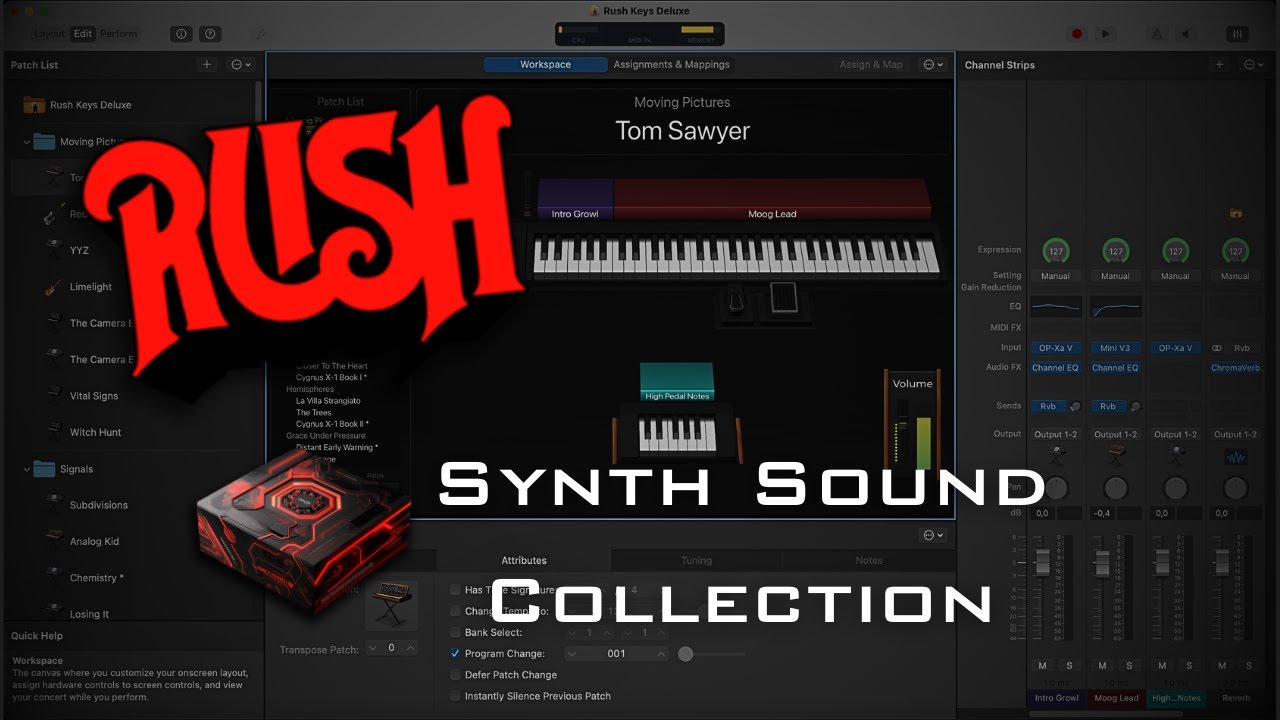Solo the Moog Lead channel strip
The image size is (1280, 720).
point(1129,665)
